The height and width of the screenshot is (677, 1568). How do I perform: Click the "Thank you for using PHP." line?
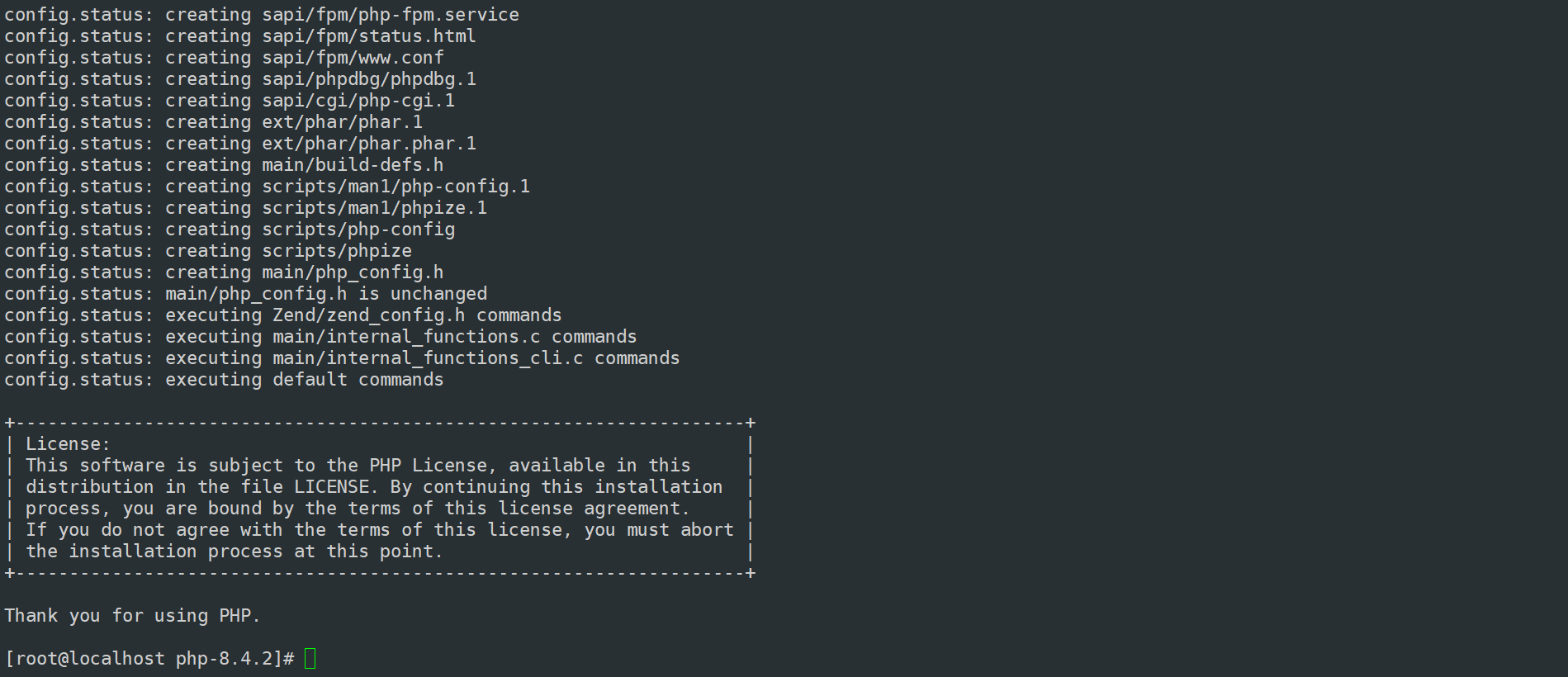[132, 615]
